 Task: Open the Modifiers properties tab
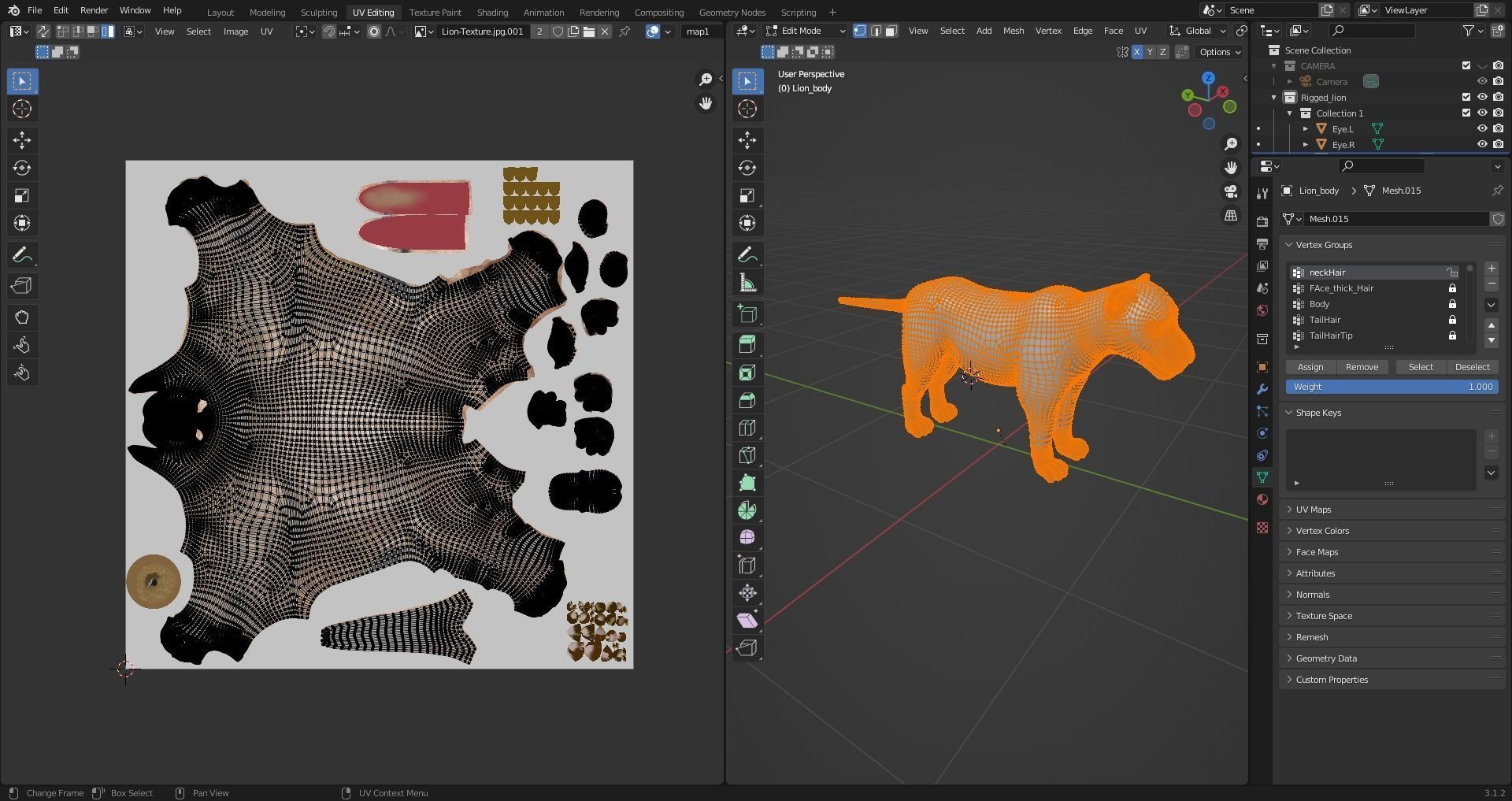(1262, 389)
